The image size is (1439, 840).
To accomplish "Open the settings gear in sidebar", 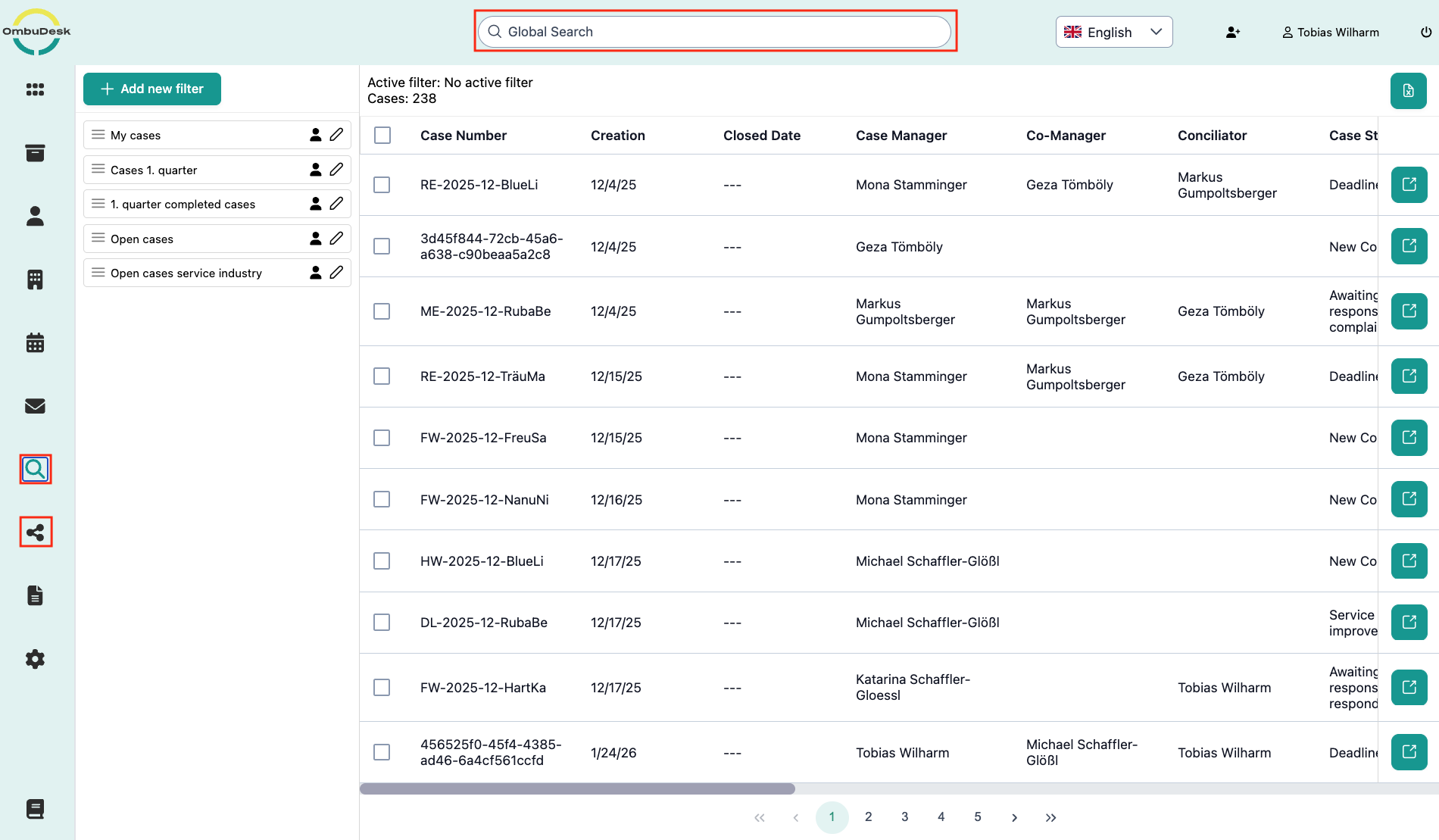I will [x=35, y=659].
